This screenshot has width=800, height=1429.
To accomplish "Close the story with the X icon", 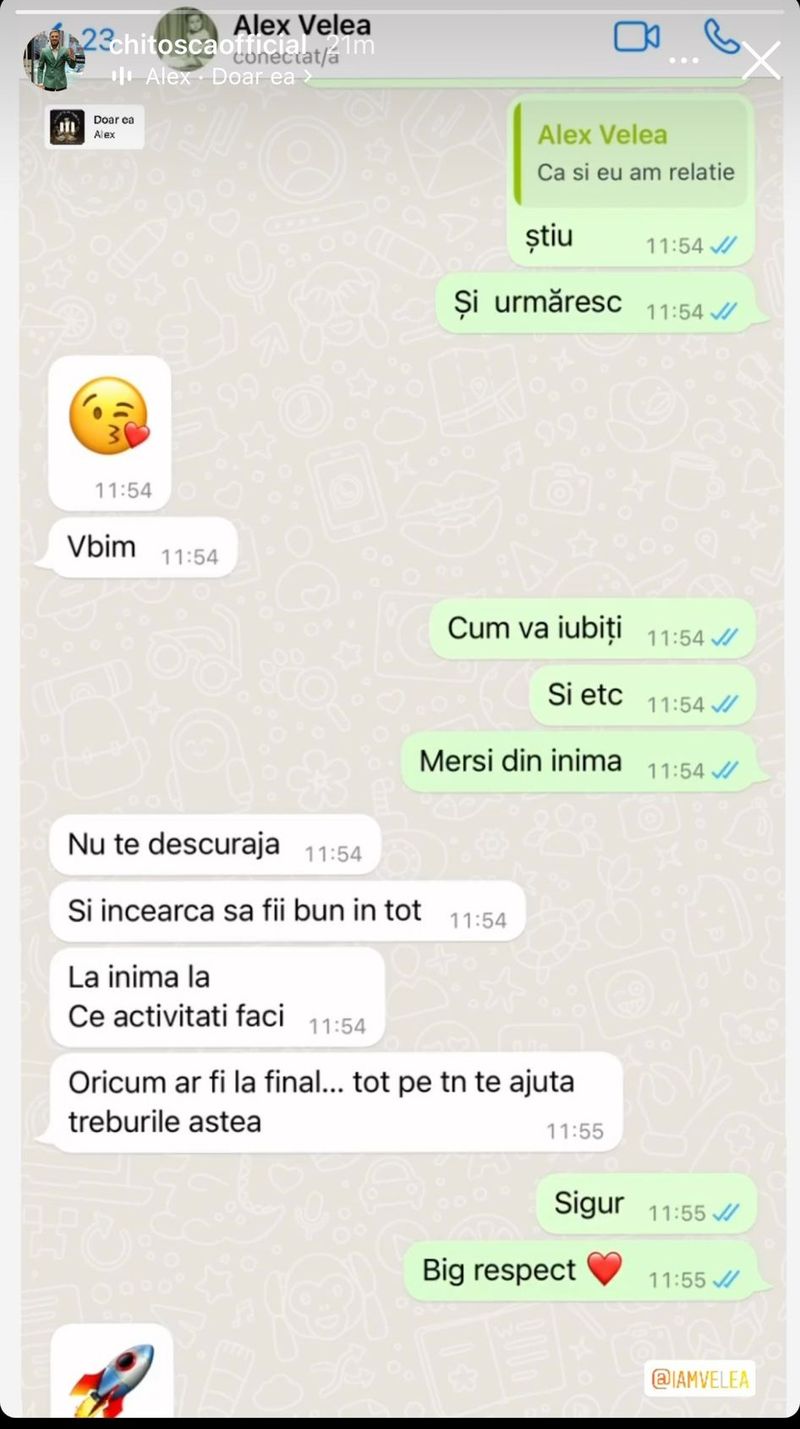I will coord(761,60).
